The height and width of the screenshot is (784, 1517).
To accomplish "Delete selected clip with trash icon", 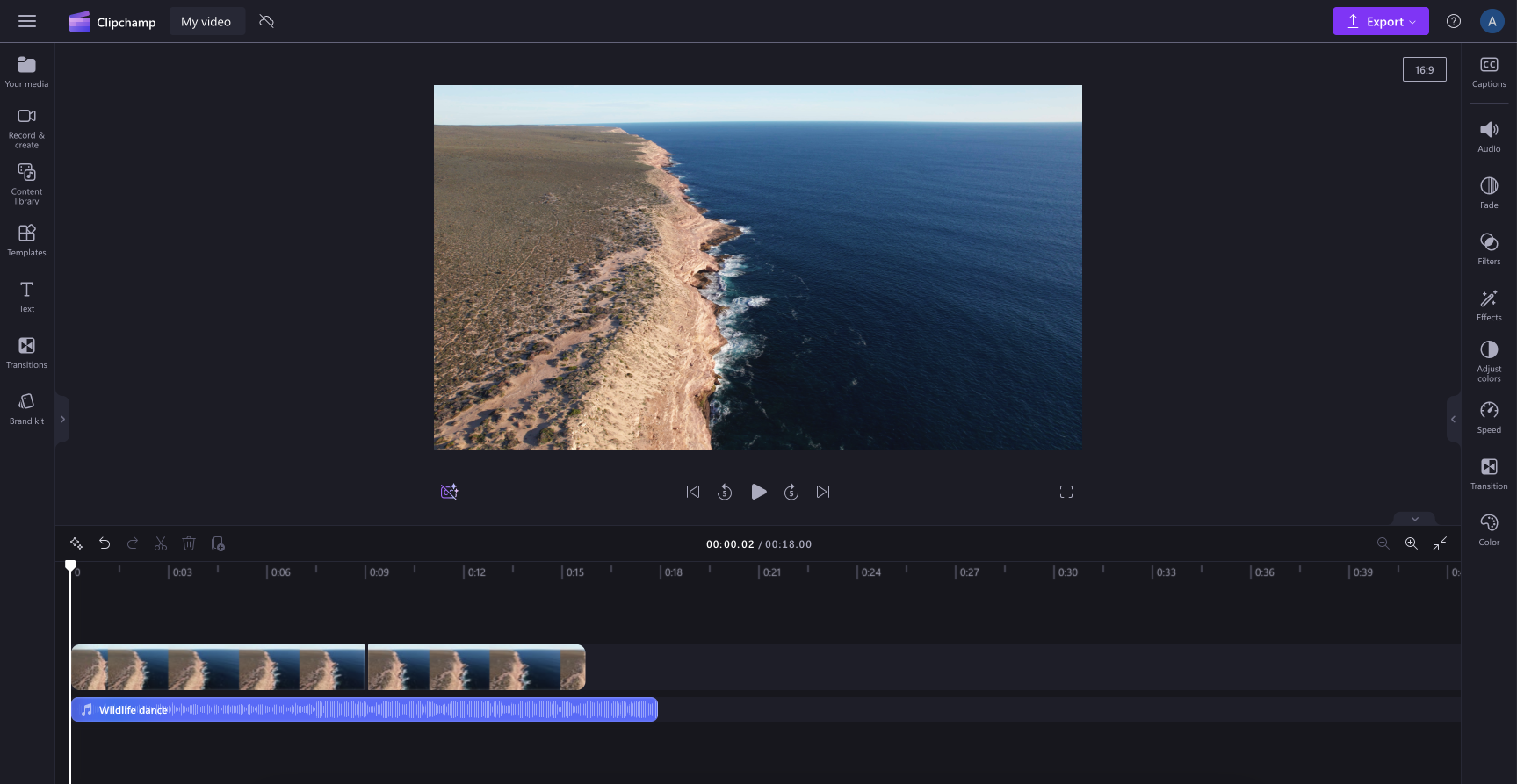I will click(189, 543).
